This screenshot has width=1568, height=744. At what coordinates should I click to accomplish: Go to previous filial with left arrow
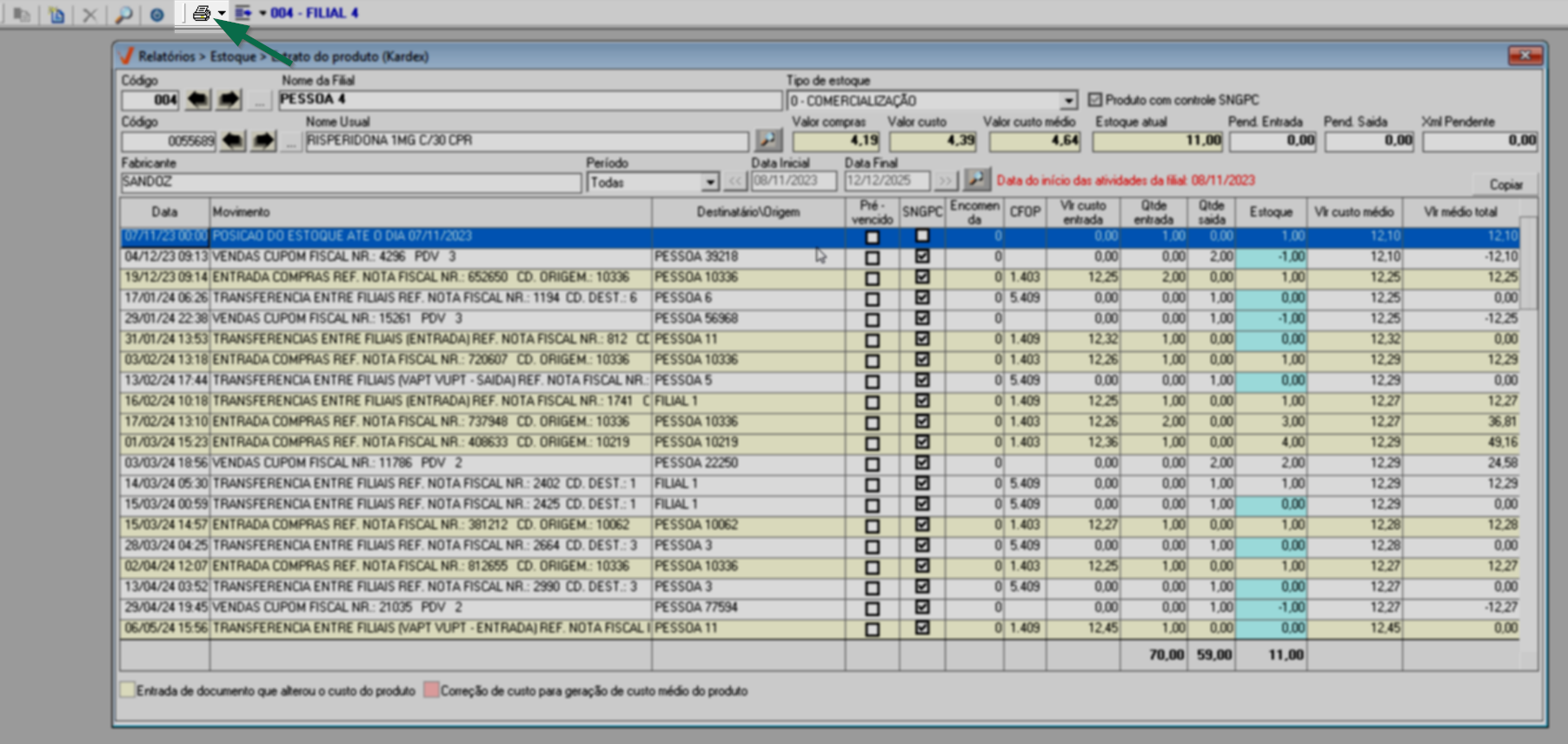[198, 100]
